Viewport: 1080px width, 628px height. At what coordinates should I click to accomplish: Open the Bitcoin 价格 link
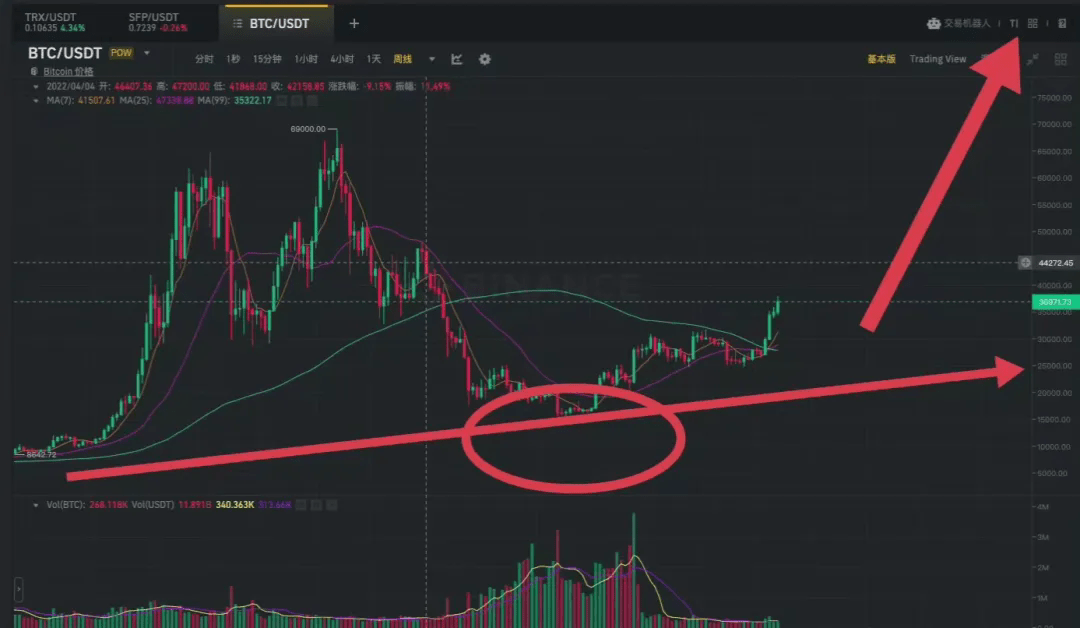(68, 72)
